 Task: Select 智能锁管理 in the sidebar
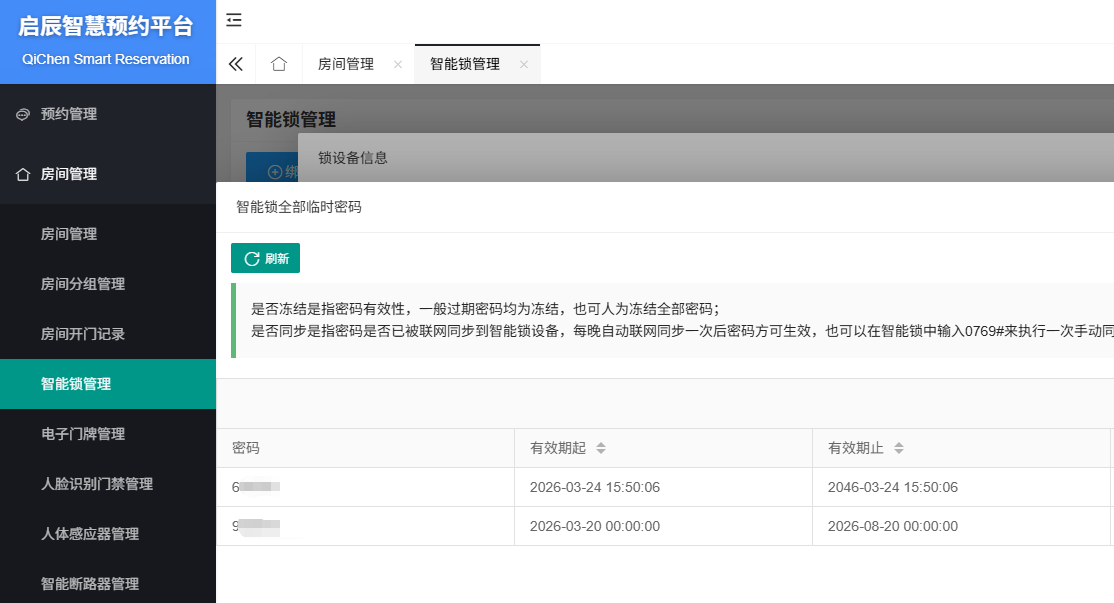(76, 384)
